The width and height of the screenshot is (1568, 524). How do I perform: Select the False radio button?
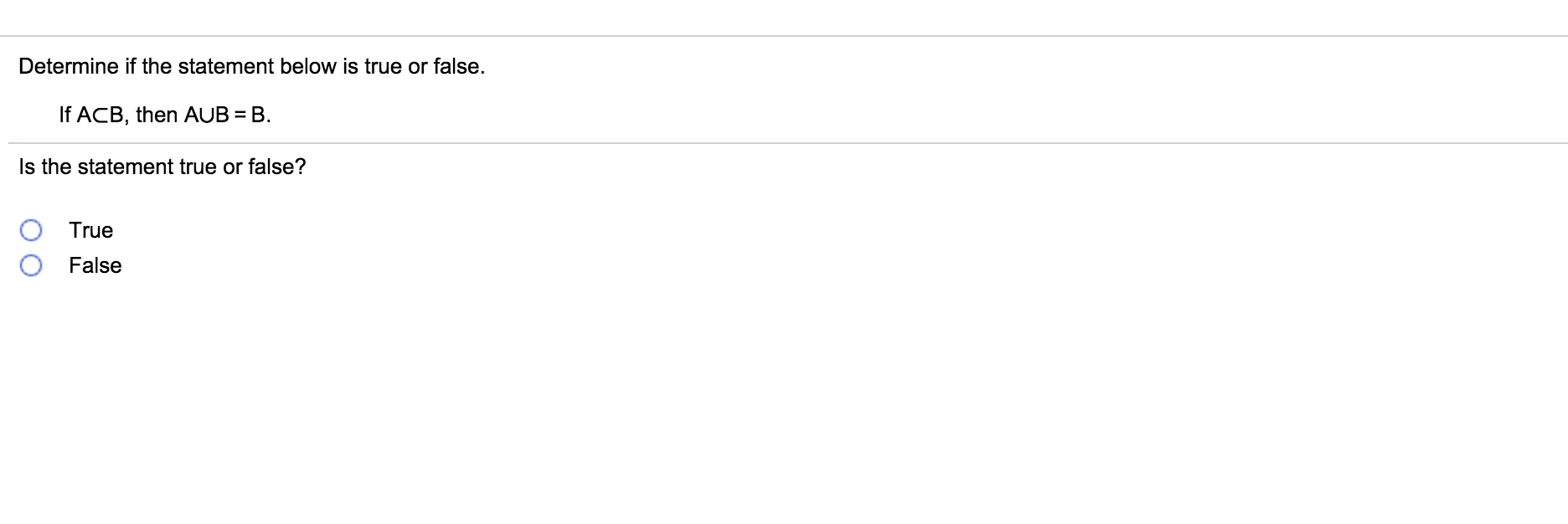pyautogui.click(x=31, y=265)
